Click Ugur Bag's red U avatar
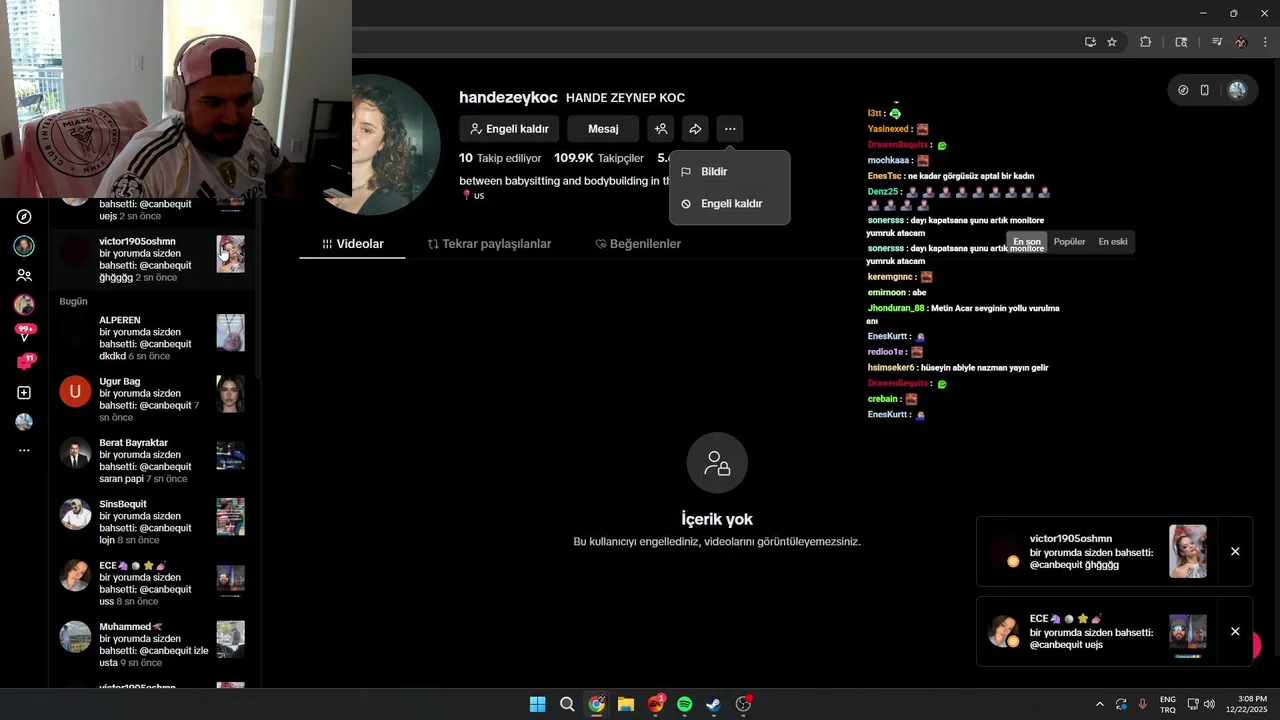The image size is (1280, 720). tap(75, 391)
